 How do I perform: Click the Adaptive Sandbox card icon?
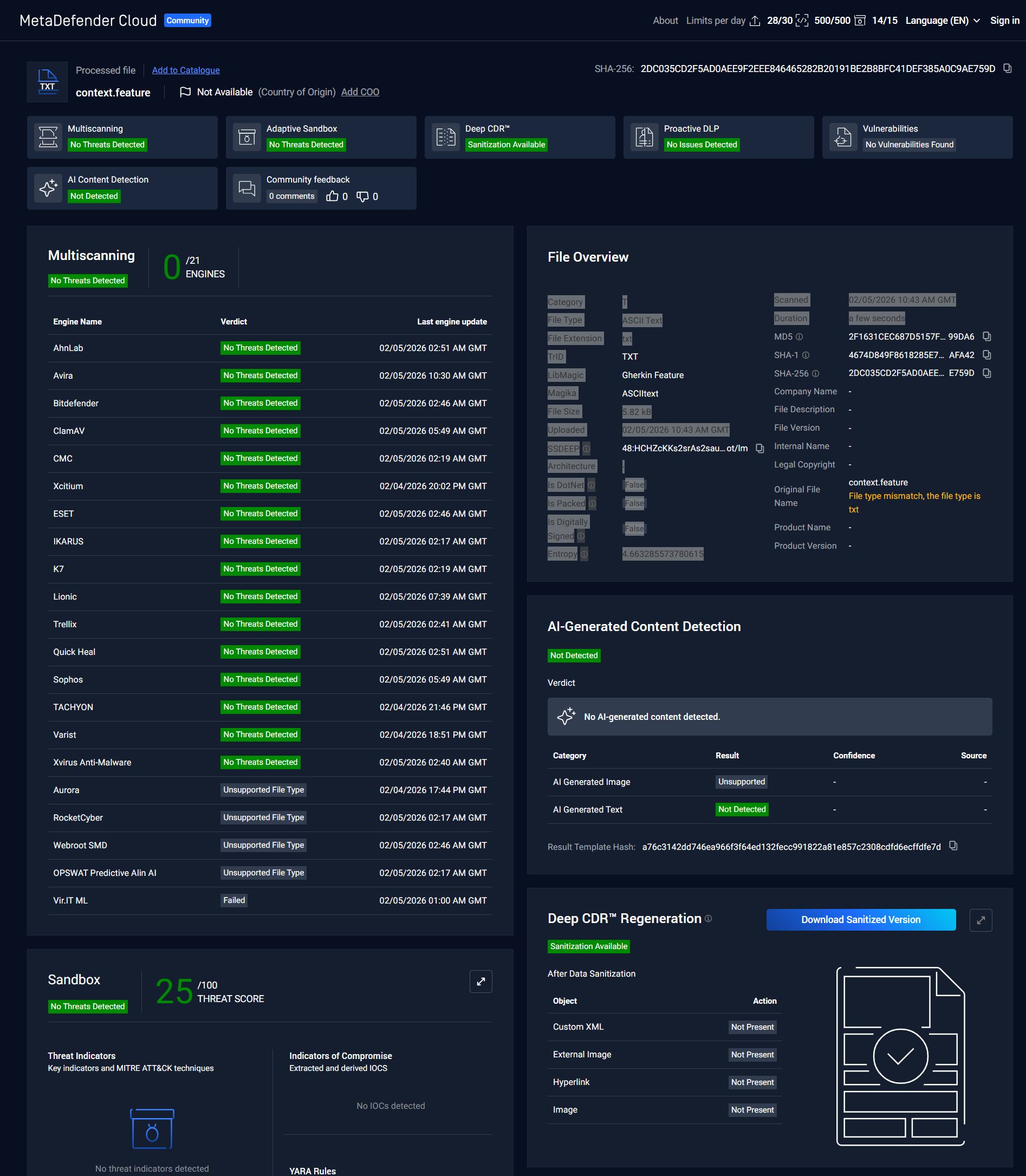click(247, 138)
